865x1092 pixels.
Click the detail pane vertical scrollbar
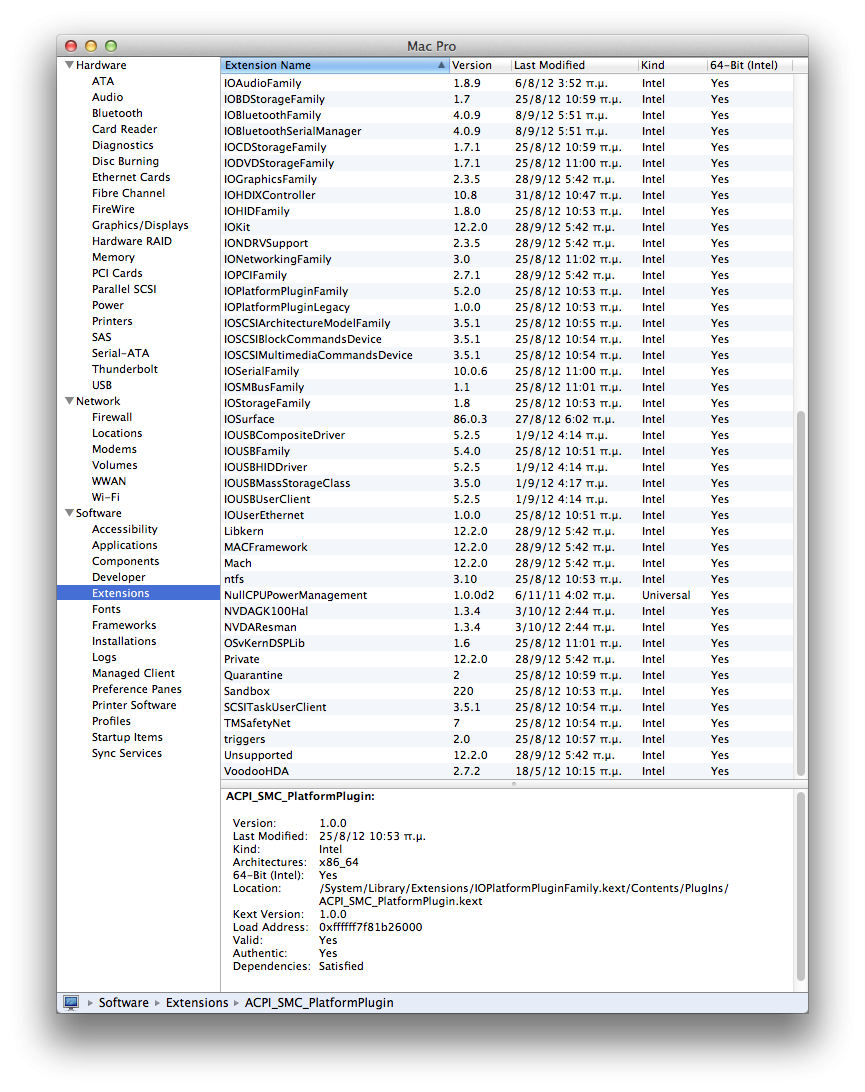click(x=801, y=887)
